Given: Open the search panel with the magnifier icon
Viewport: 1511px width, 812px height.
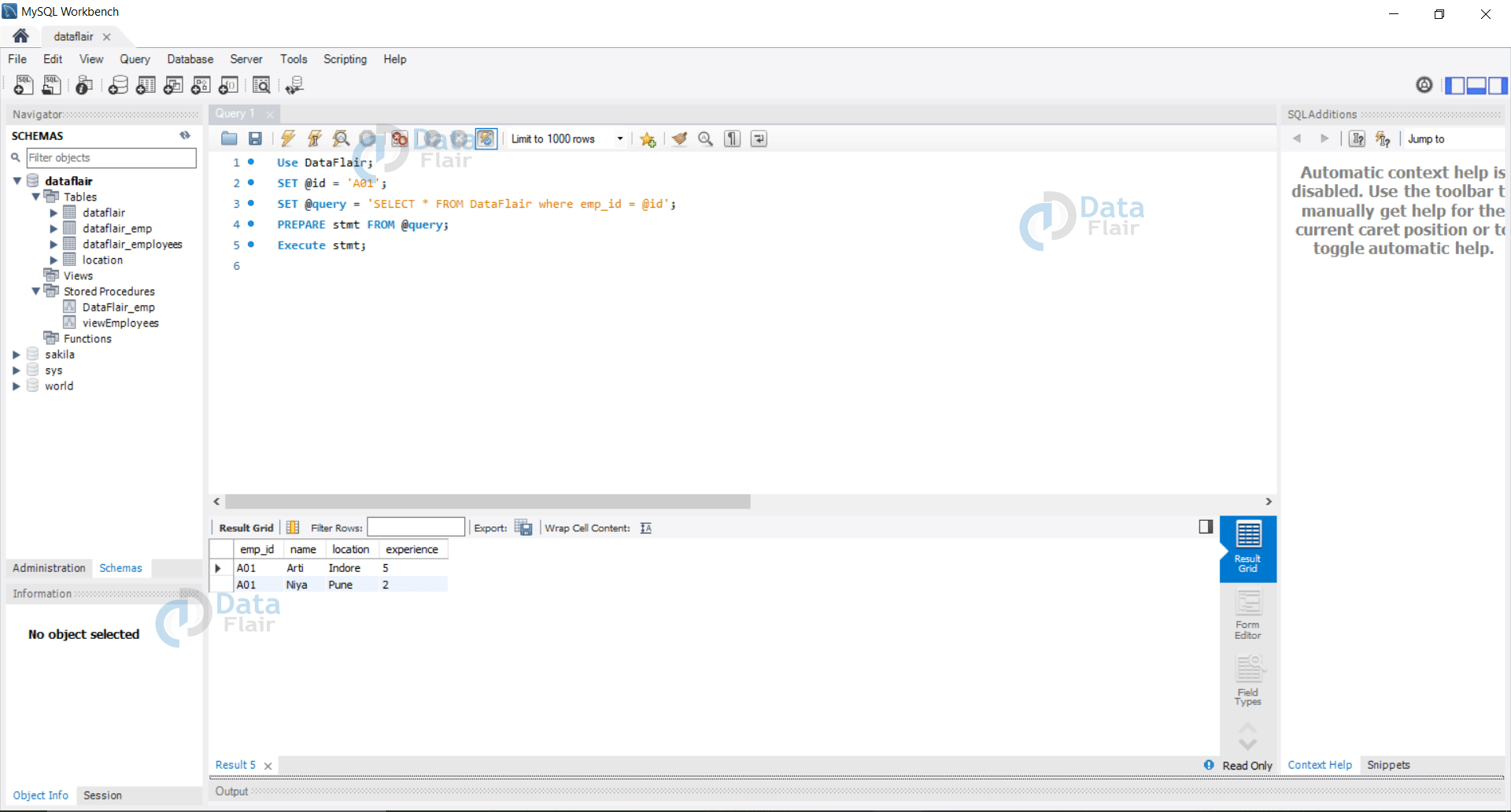Looking at the screenshot, I should pos(705,138).
